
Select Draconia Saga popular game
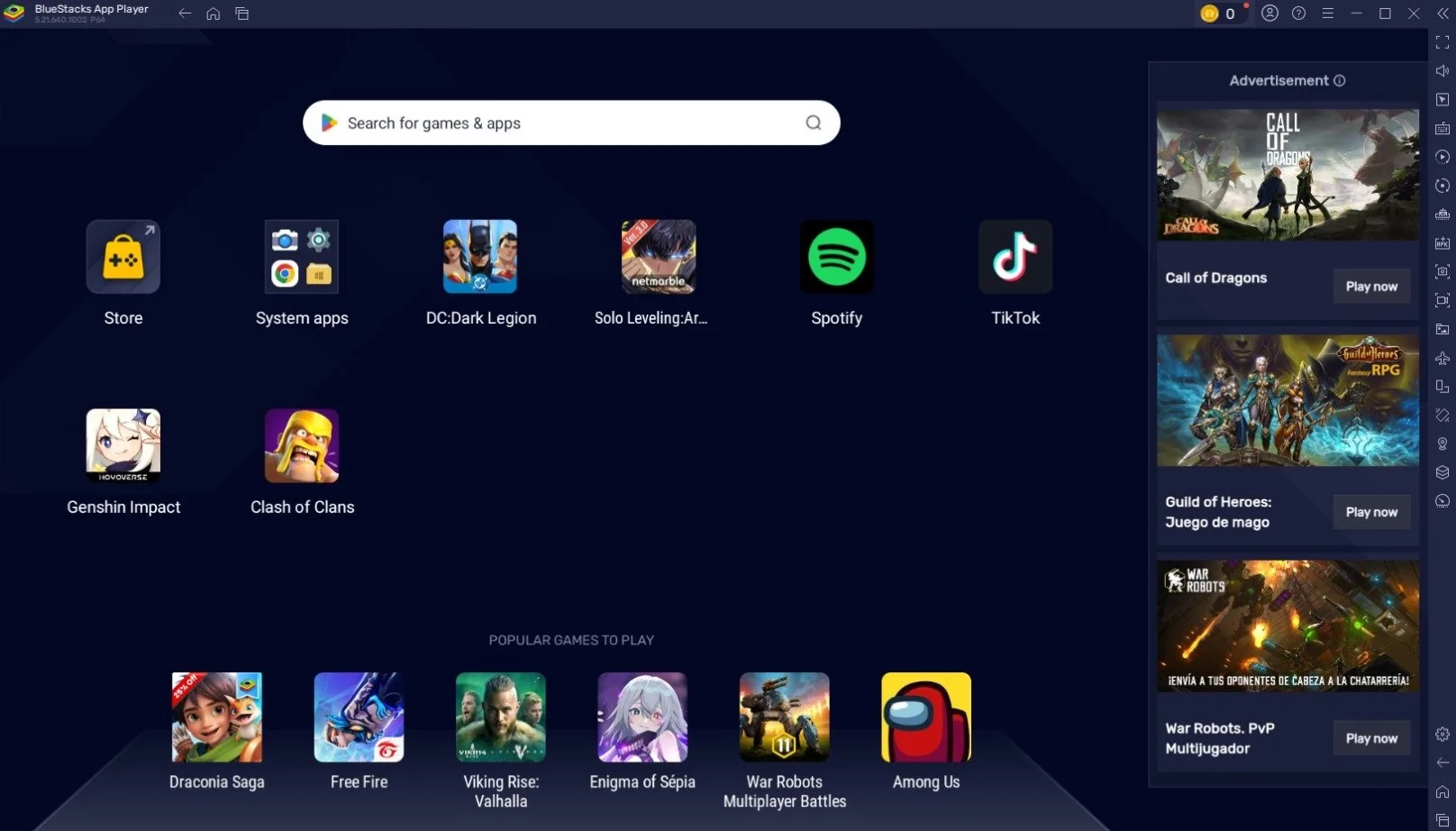pyautogui.click(x=217, y=717)
